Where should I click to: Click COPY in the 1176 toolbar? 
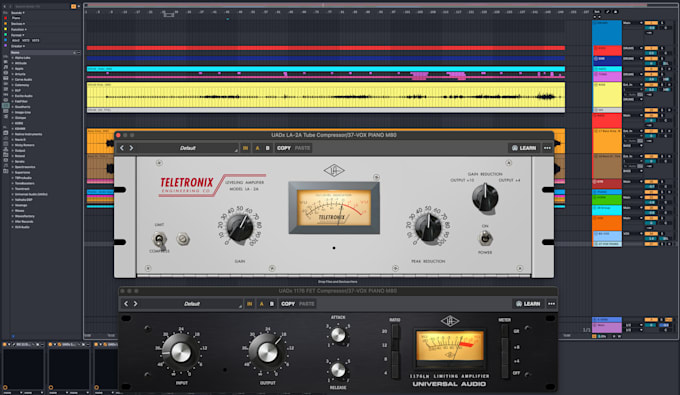tap(288, 304)
